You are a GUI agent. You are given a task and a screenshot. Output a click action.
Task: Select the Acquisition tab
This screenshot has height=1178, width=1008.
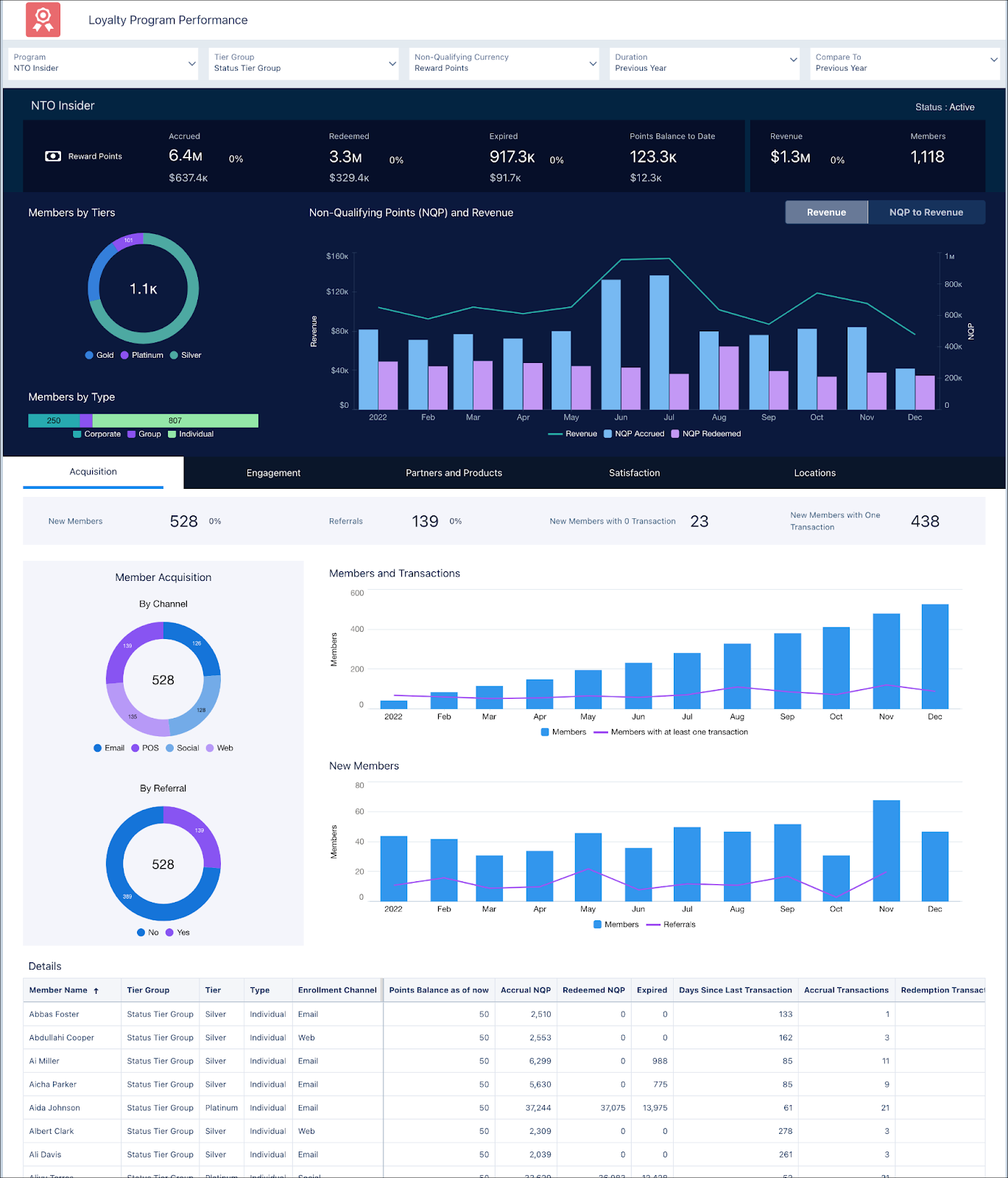[93, 472]
